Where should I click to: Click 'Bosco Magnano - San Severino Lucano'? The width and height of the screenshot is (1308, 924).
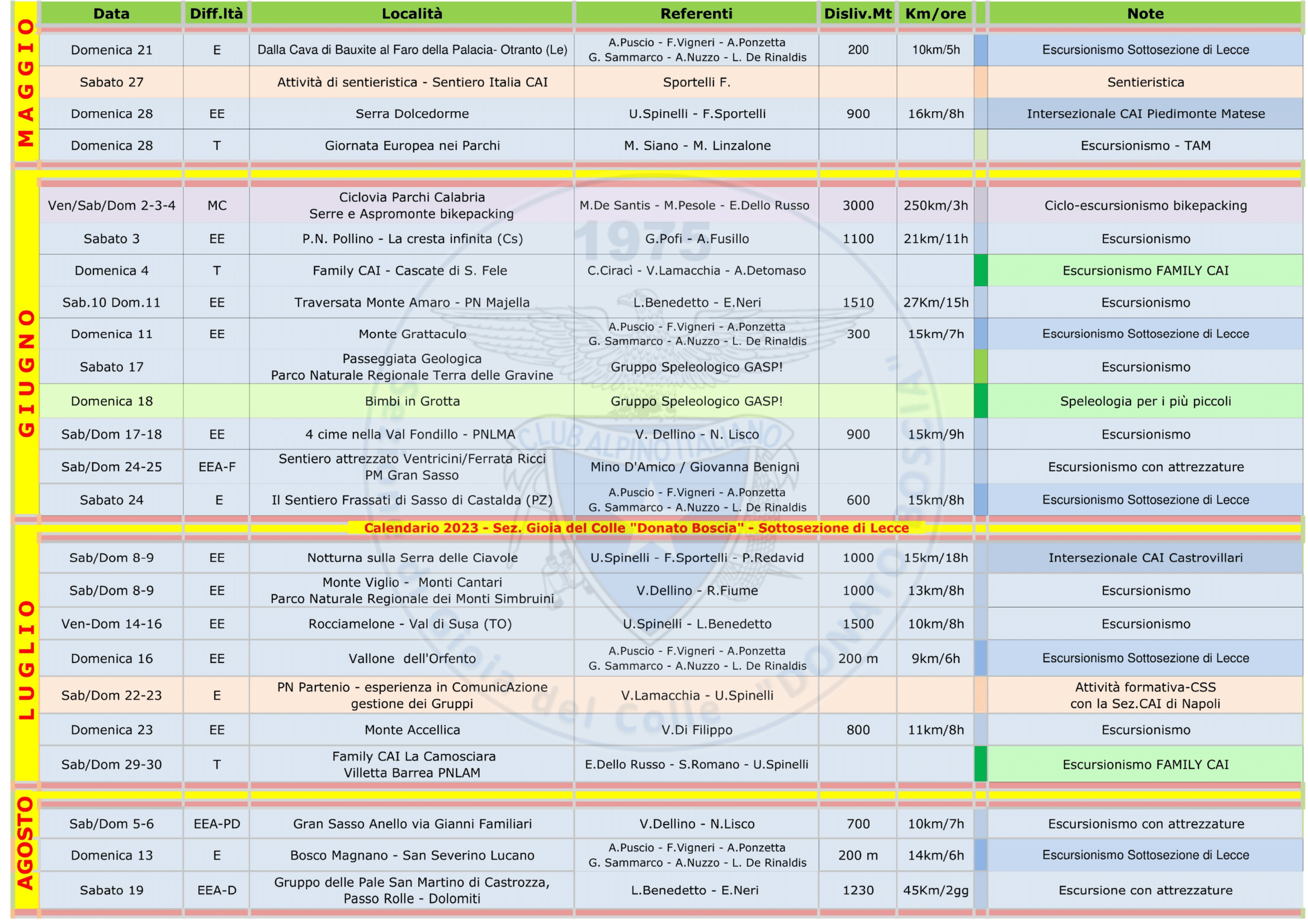pyautogui.click(x=412, y=855)
